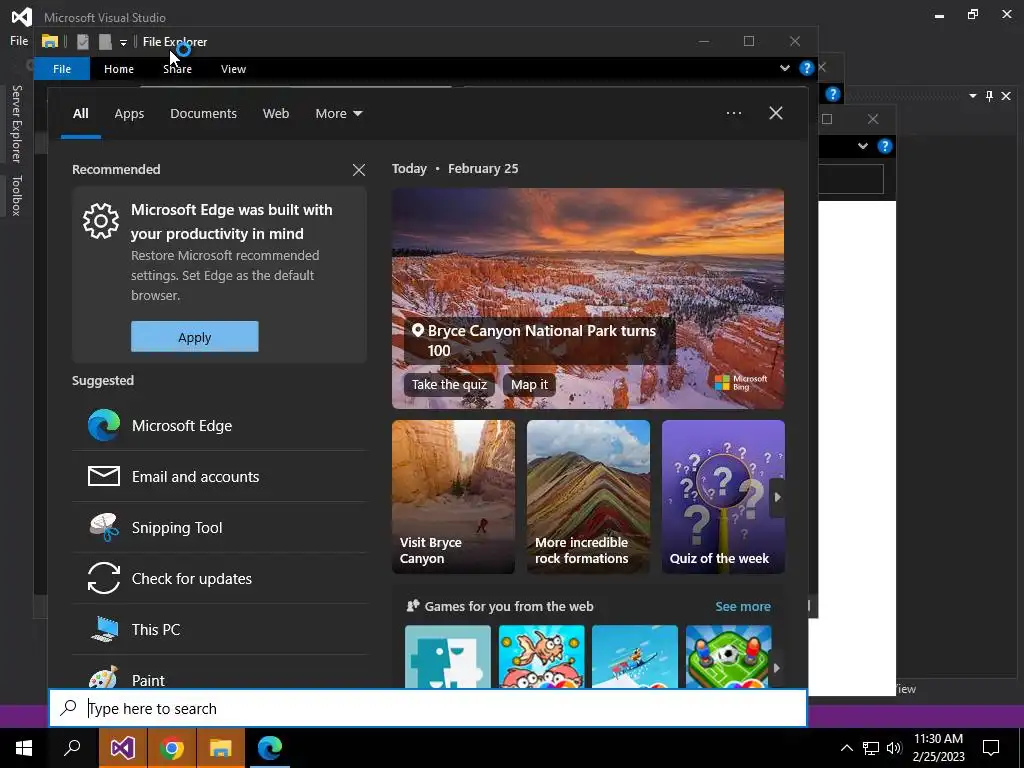Select the Apps search filter tab
This screenshot has width=1024, height=768.
pos(129,114)
